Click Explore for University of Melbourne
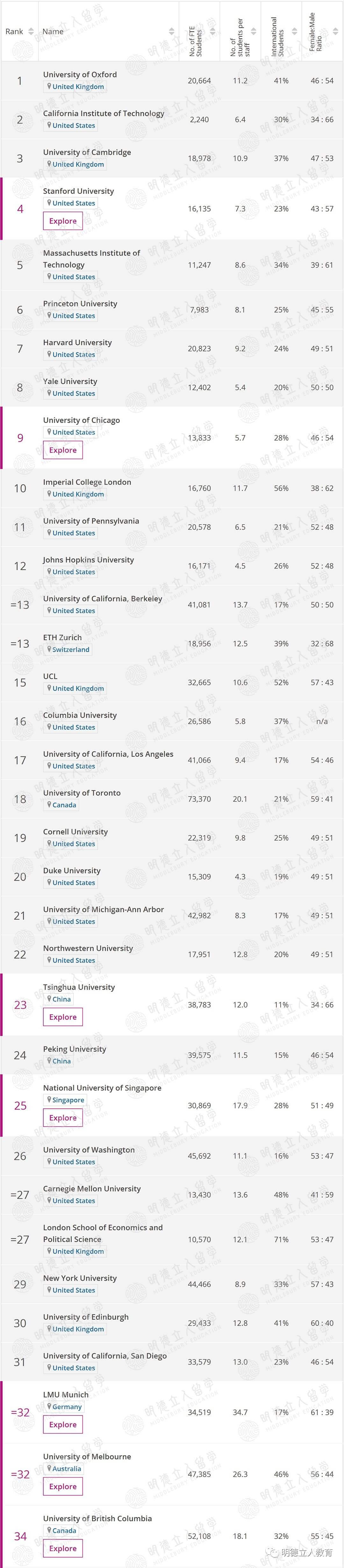This screenshot has height=1568, width=344. [x=63, y=1486]
